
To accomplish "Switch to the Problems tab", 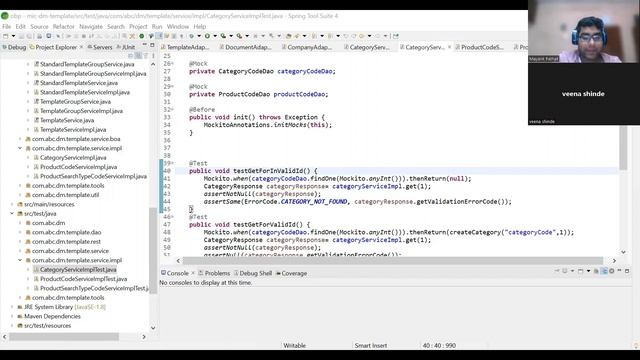I will [214, 273].
